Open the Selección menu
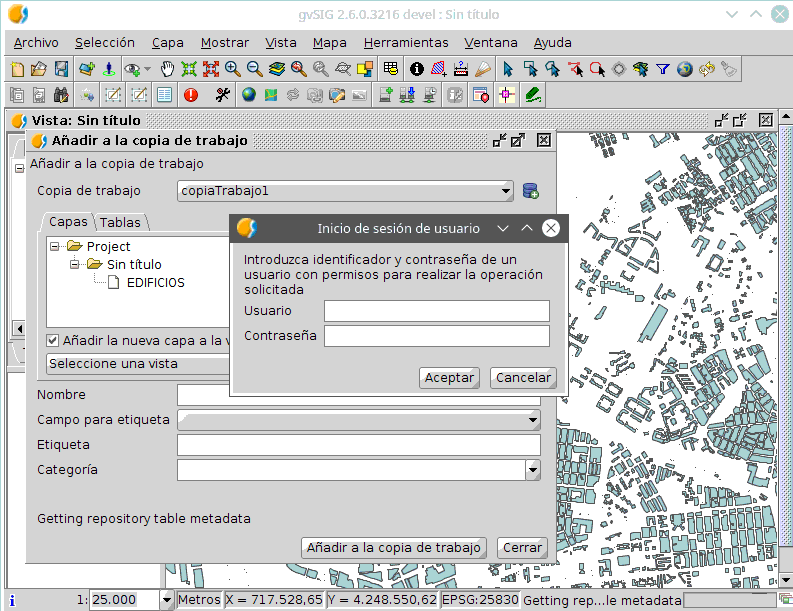Viewport: 793px width, 611px height. coord(105,43)
